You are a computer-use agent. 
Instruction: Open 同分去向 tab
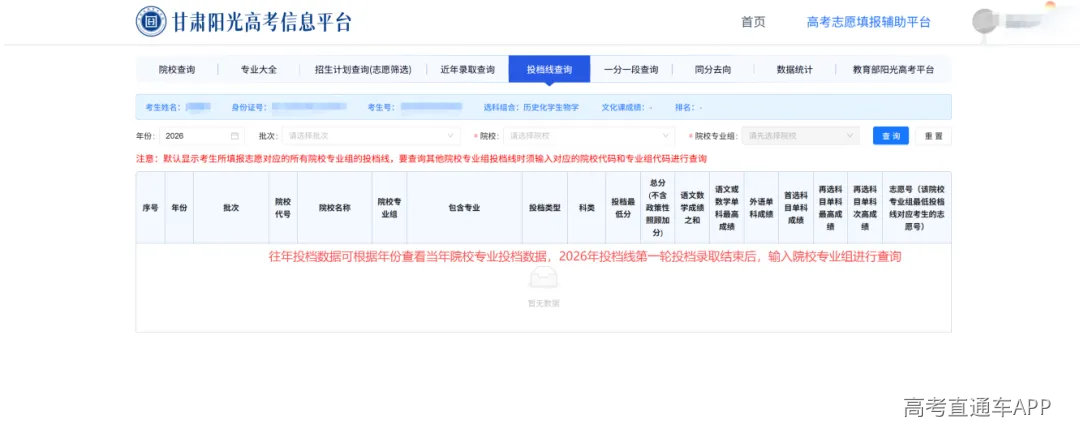click(x=713, y=70)
